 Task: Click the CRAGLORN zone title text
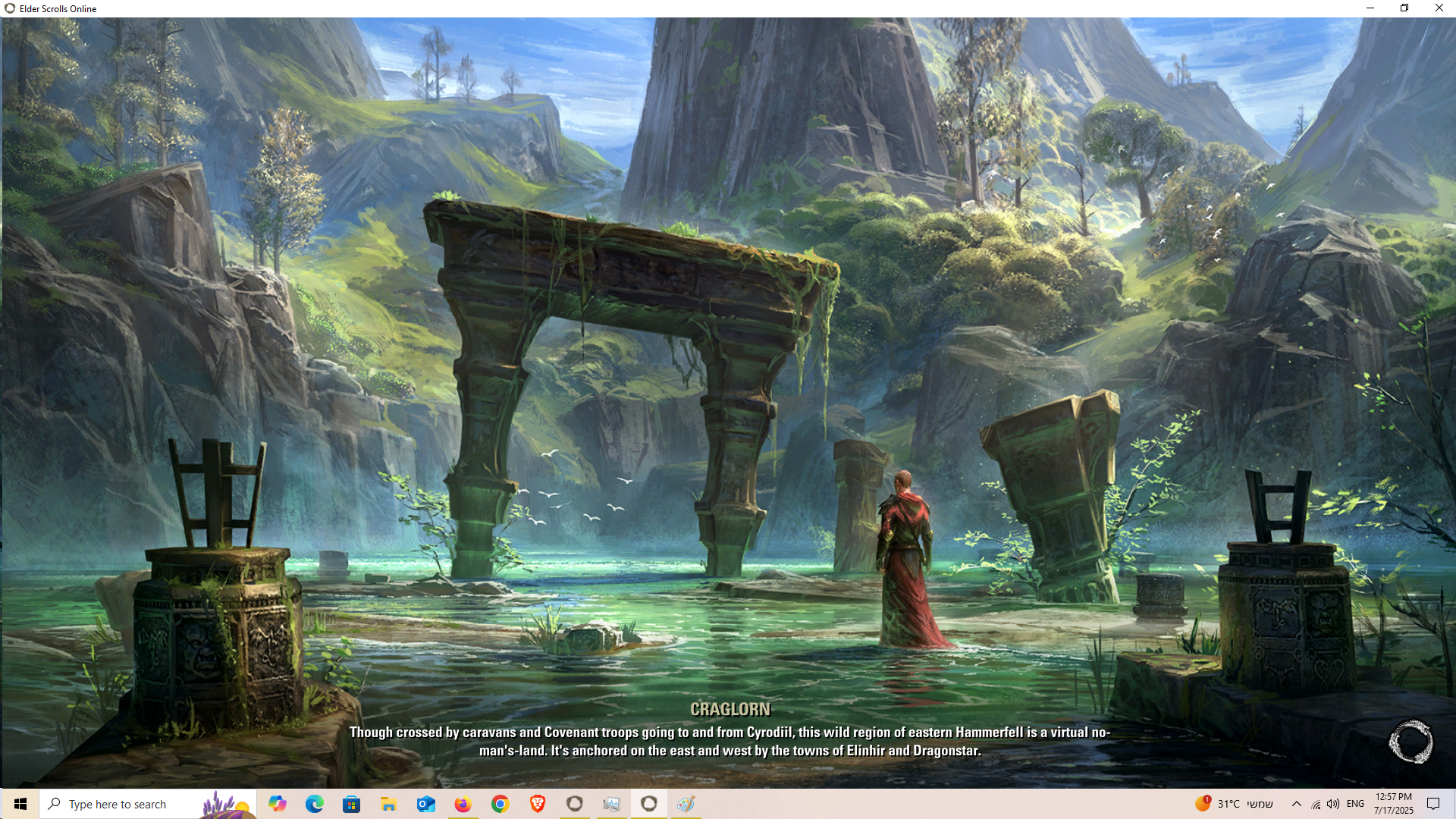tap(730, 709)
